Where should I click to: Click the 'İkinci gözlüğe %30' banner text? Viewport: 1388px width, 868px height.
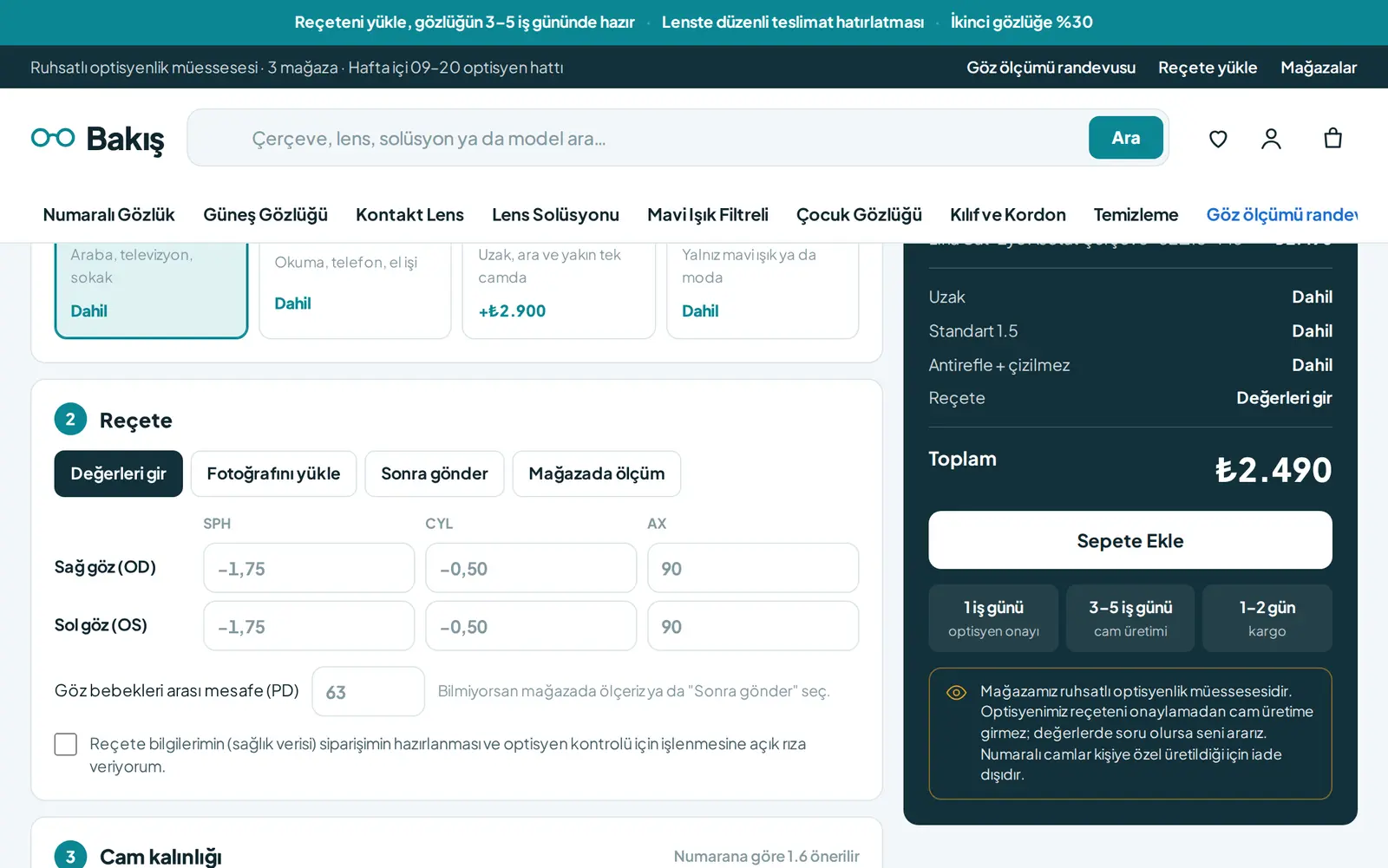point(1022,22)
